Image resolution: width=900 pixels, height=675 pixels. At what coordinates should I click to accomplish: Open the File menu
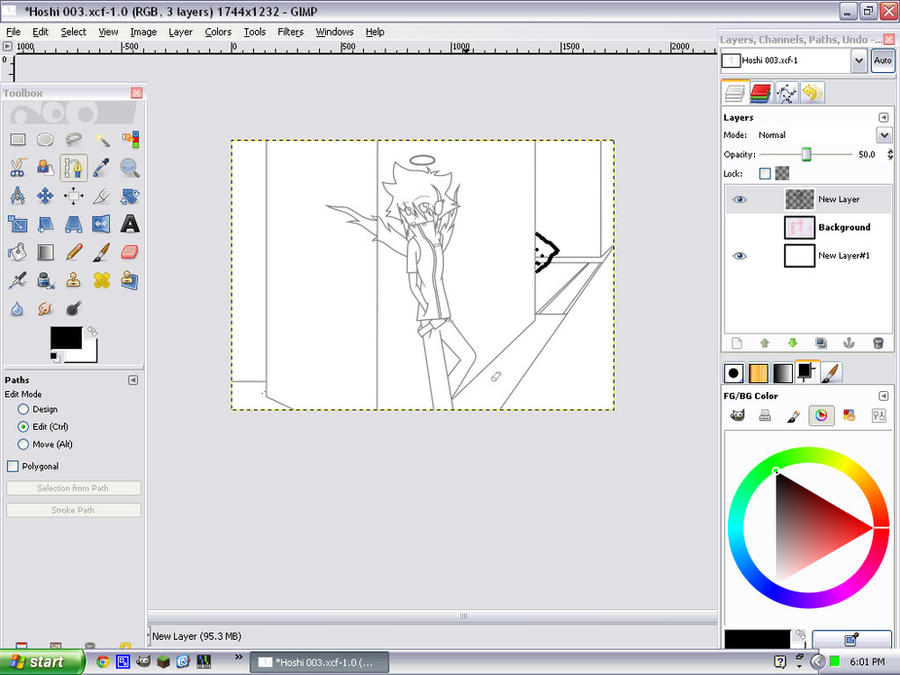click(x=13, y=32)
